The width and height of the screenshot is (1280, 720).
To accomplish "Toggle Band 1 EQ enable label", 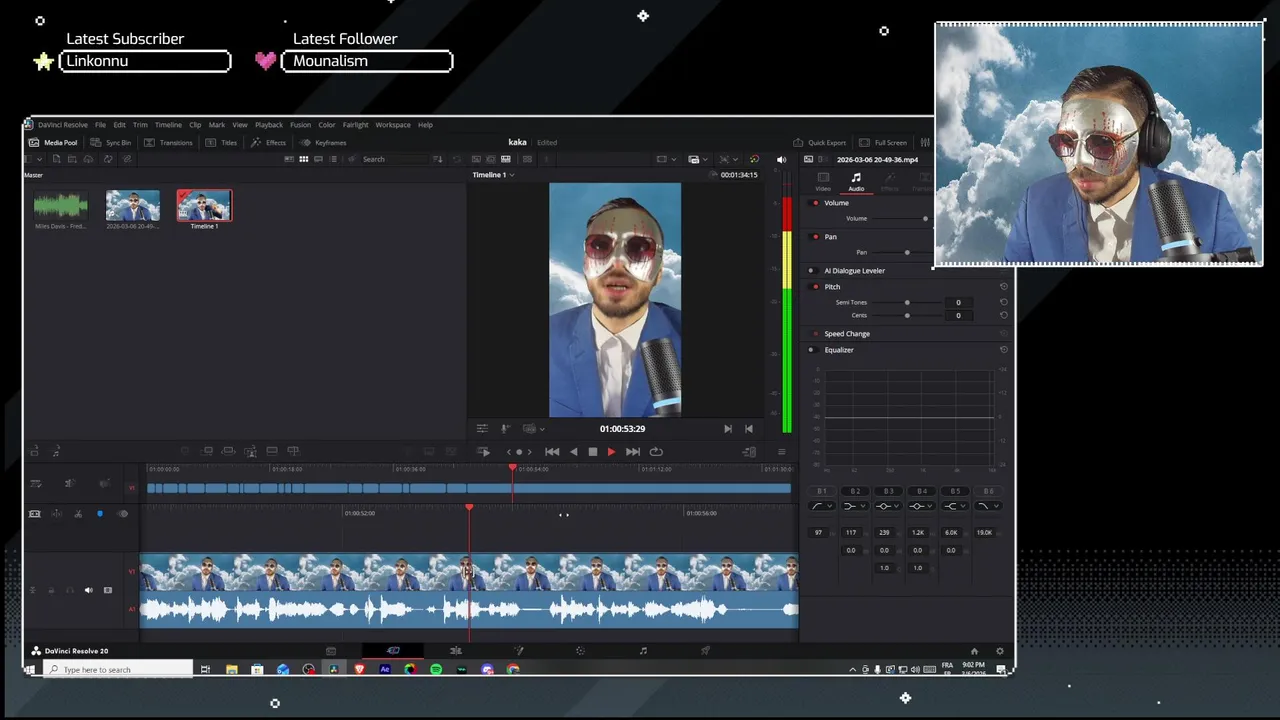I will 822,491.
